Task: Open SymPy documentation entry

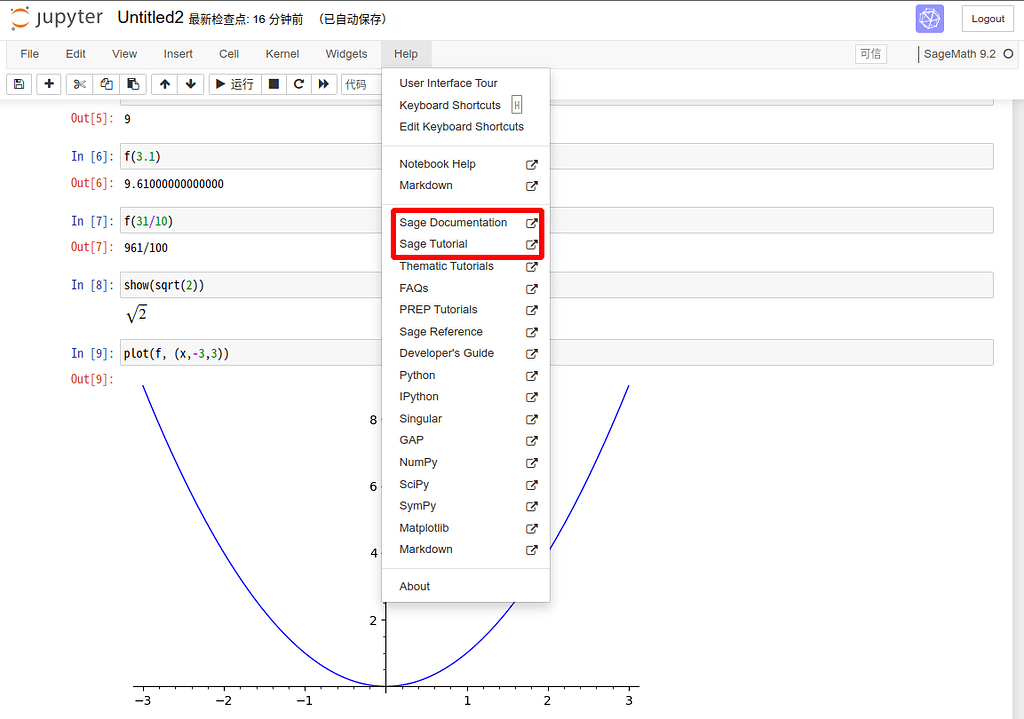Action: point(466,506)
